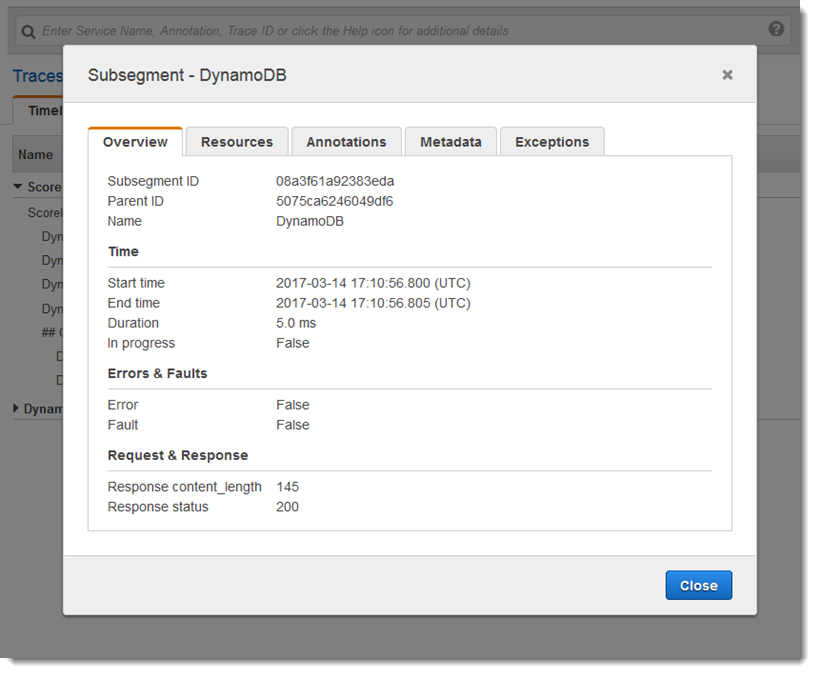Select the Timeline tab behind the dialog
This screenshot has height=673, width=815.
pyautogui.click(x=43, y=111)
